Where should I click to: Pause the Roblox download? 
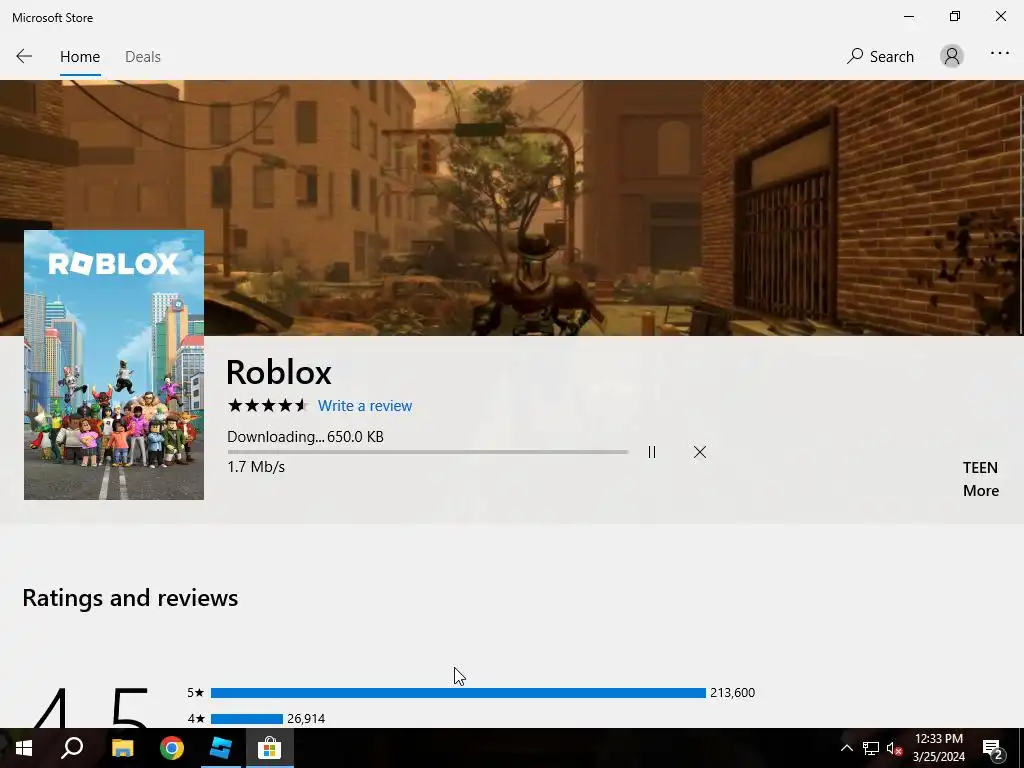click(652, 452)
